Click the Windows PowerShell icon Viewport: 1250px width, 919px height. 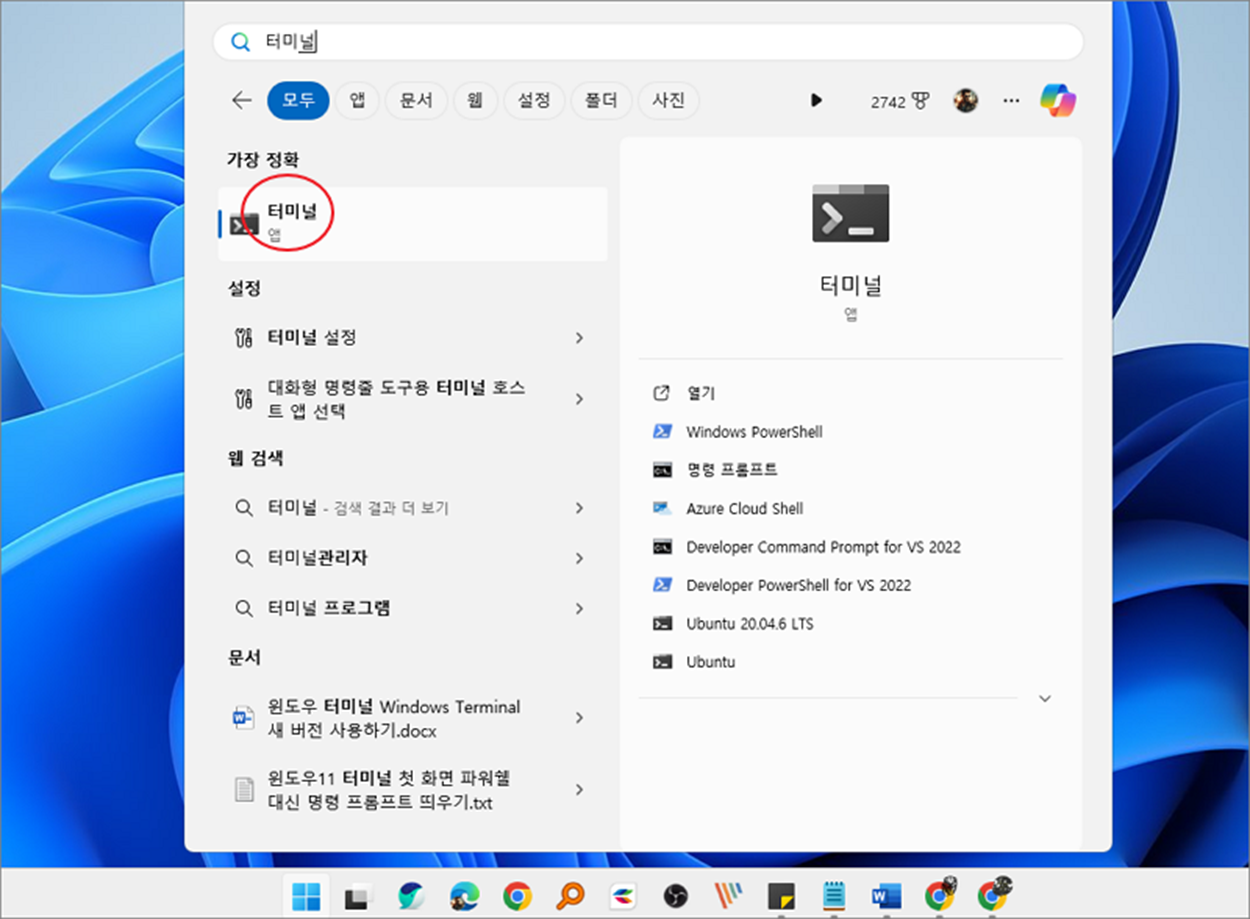(661, 432)
